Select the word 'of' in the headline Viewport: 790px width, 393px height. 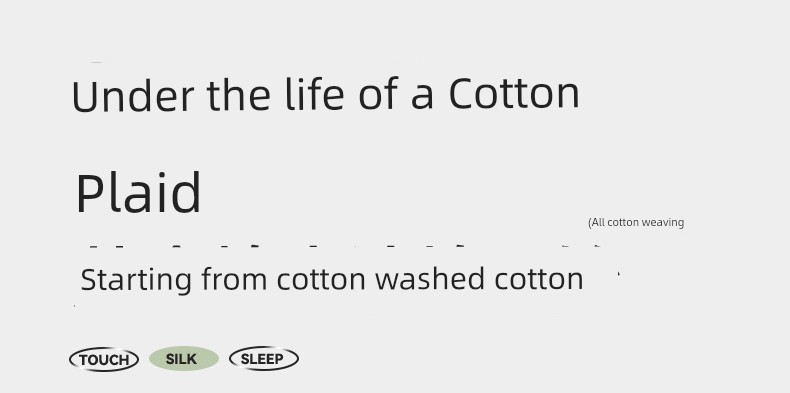point(378,94)
